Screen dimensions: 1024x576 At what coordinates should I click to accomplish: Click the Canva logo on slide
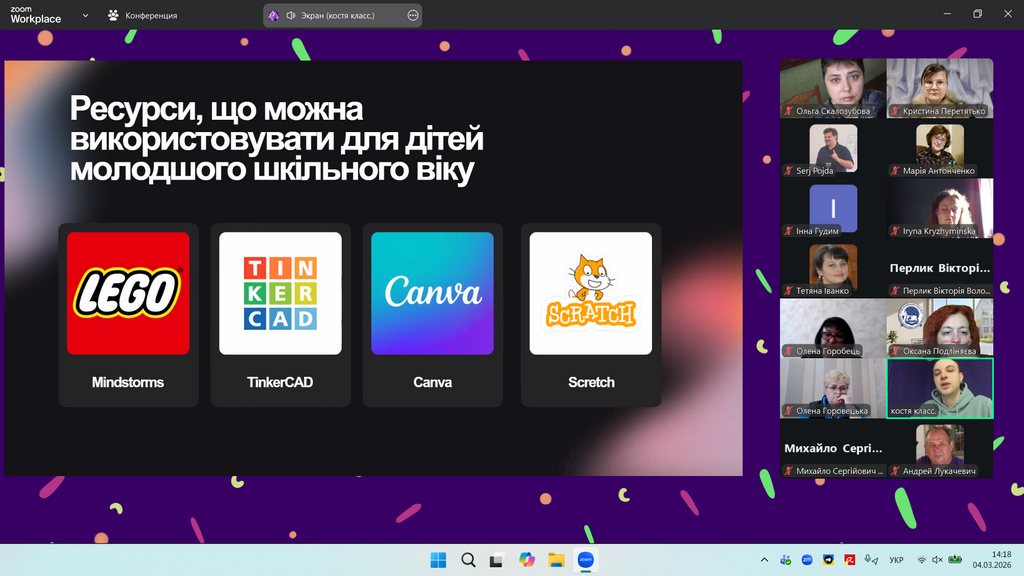[x=432, y=293]
